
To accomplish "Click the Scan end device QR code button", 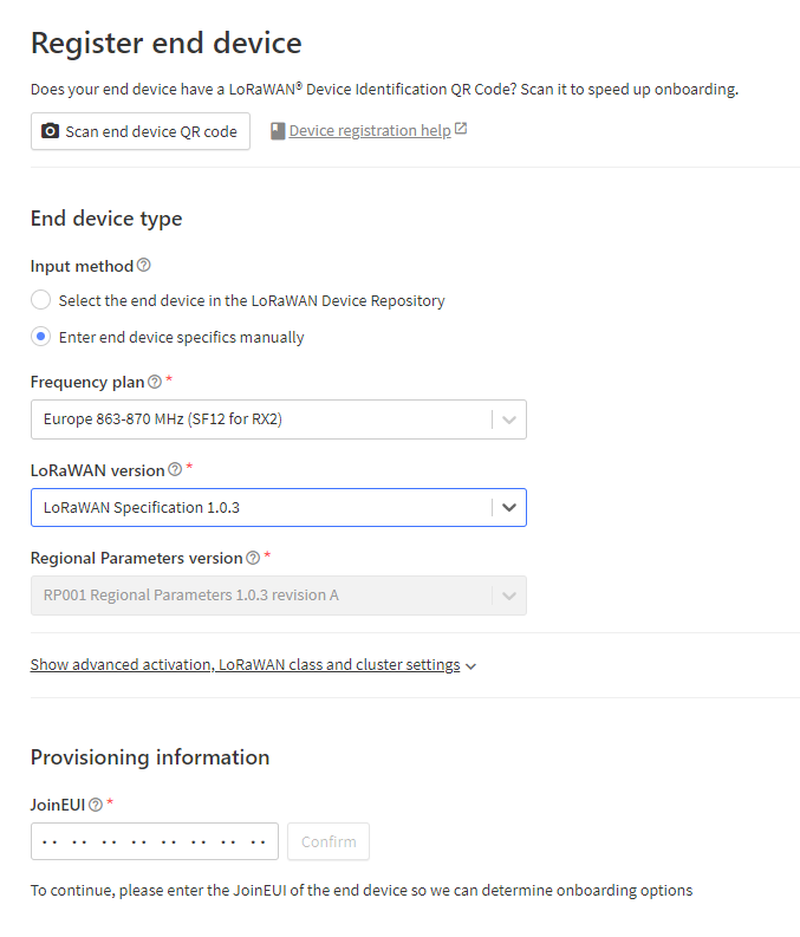I will click(x=140, y=131).
